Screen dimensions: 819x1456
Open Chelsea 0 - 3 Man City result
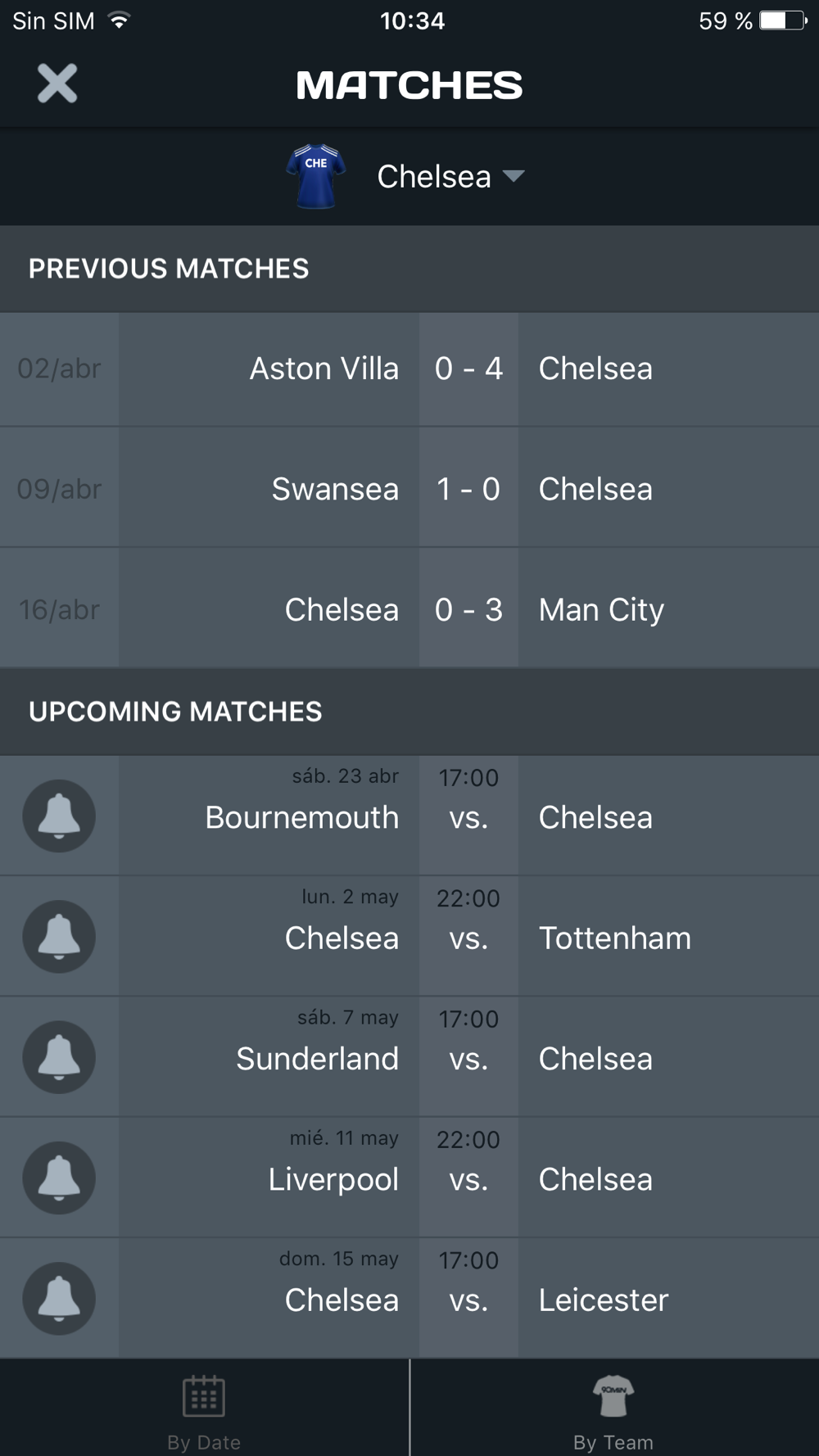click(409, 609)
